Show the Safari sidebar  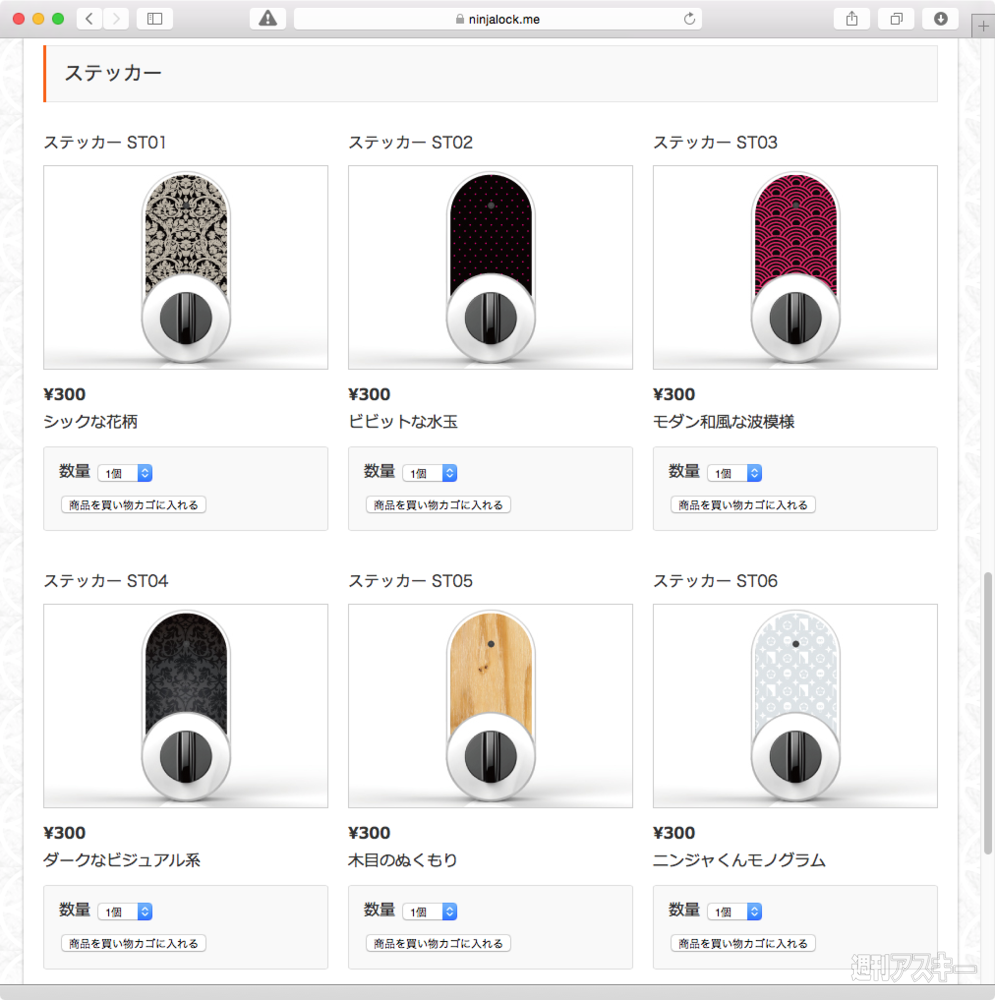click(154, 18)
